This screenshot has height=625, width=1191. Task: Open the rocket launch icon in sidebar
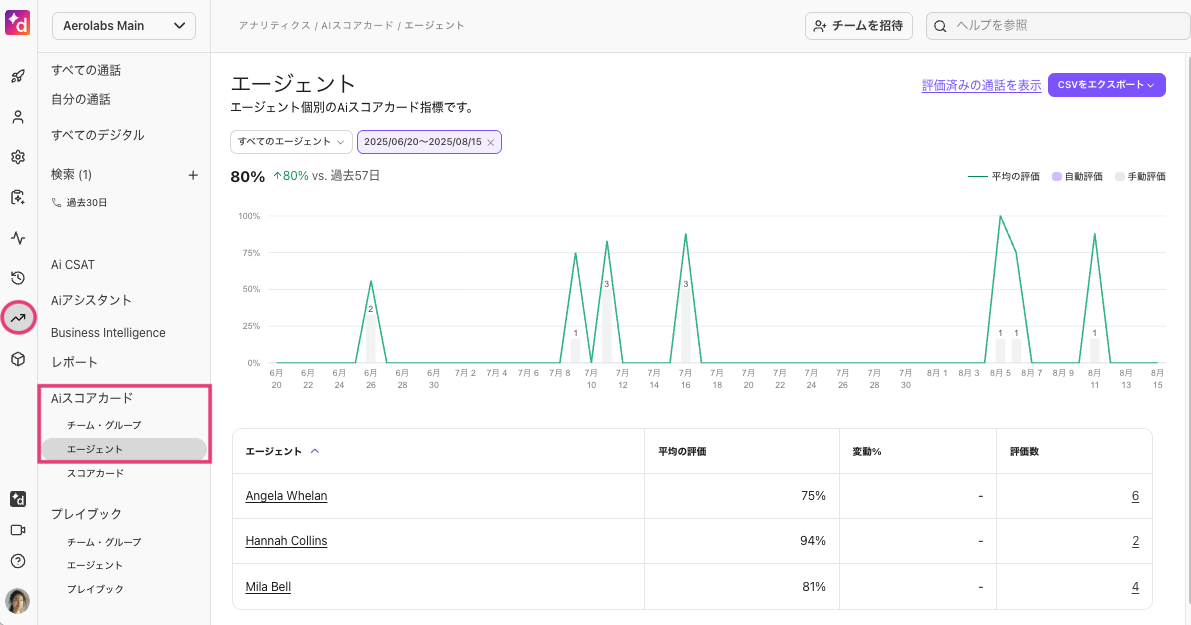pyautogui.click(x=18, y=76)
